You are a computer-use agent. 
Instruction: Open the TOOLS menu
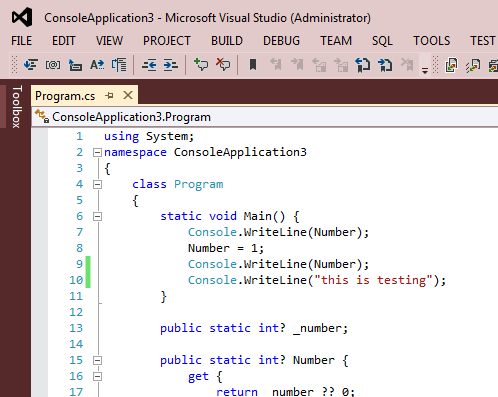[x=432, y=41]
